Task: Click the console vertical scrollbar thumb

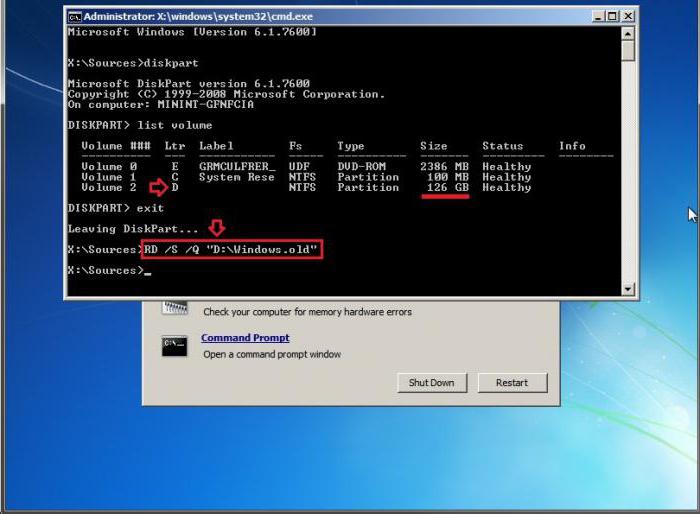Action: pyautogui.click(x=628, y=52)
